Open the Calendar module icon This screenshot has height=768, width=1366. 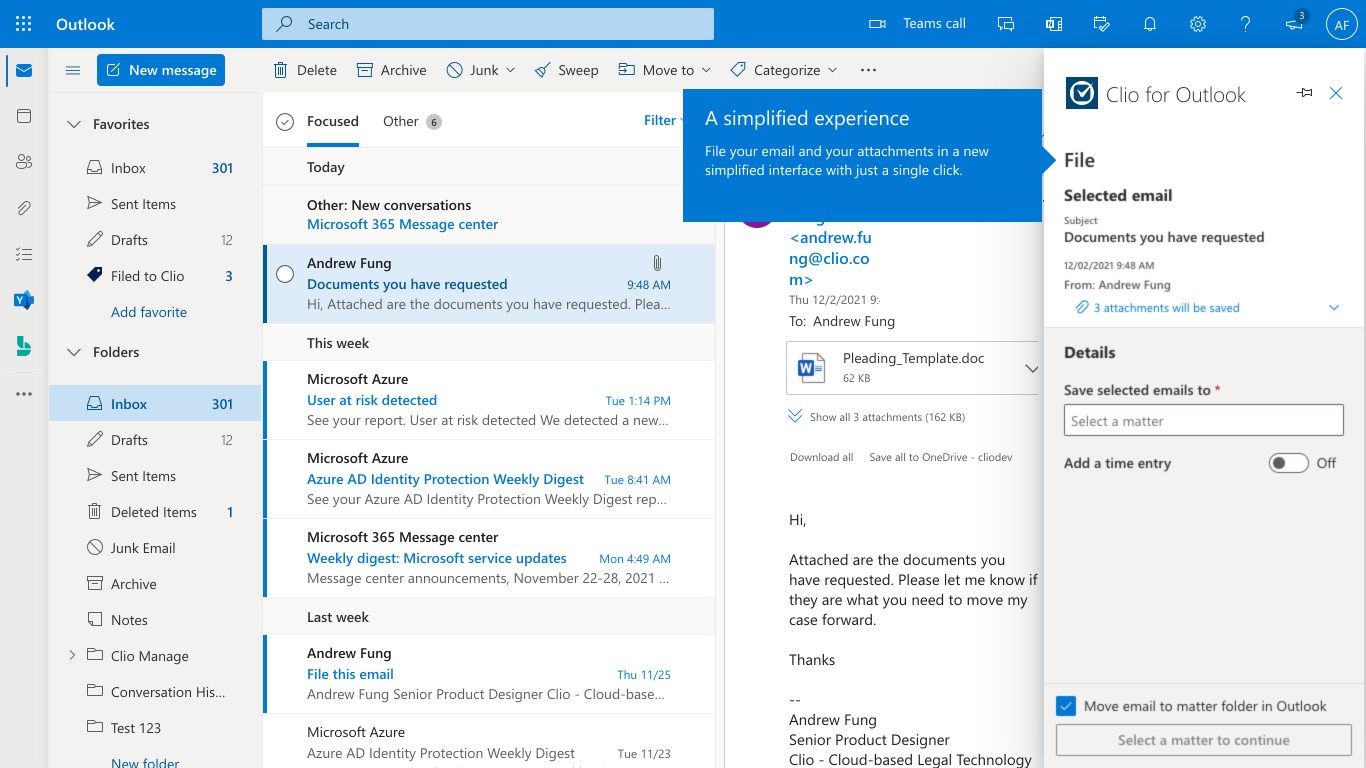click(x=24, y=116)
